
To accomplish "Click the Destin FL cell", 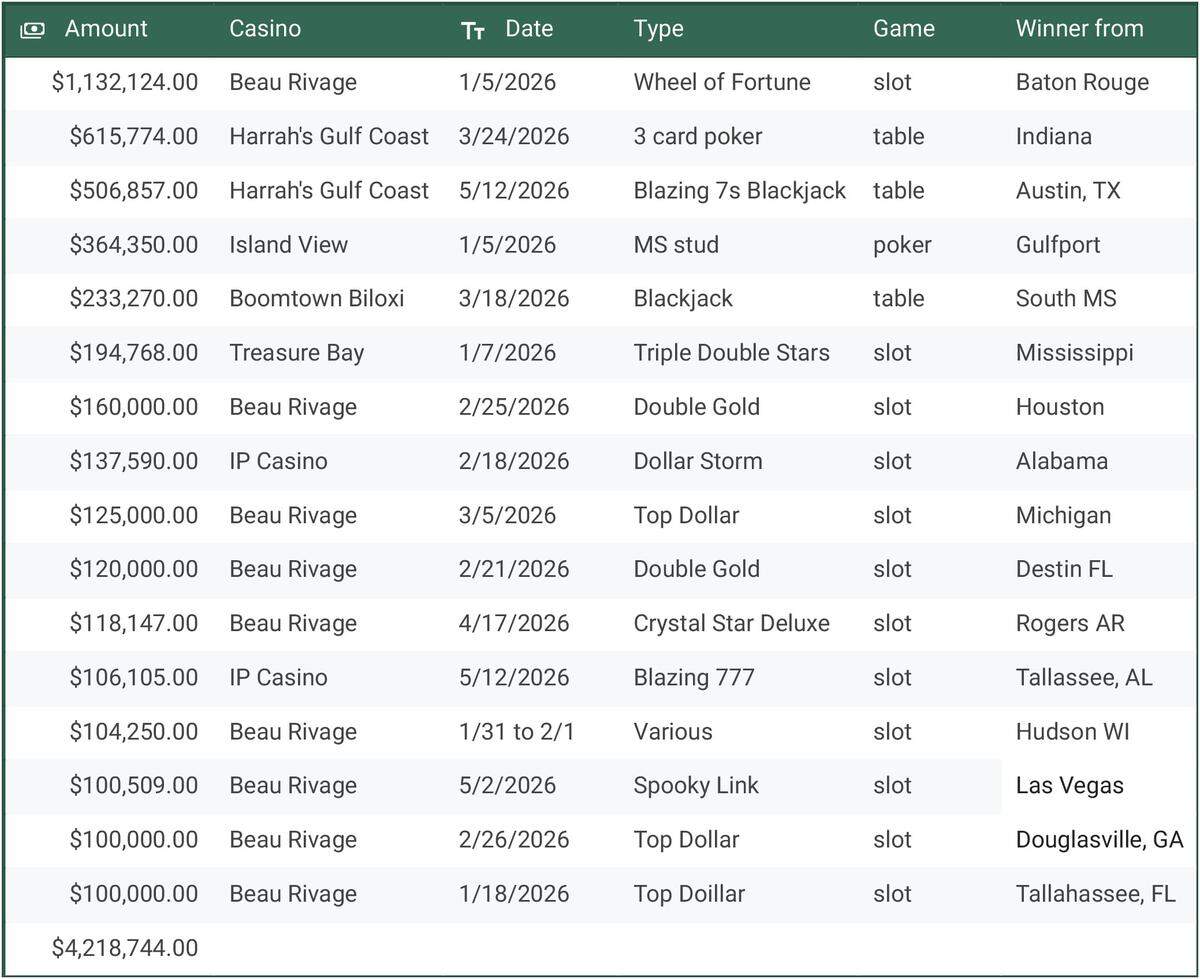I will [1064, 568].
